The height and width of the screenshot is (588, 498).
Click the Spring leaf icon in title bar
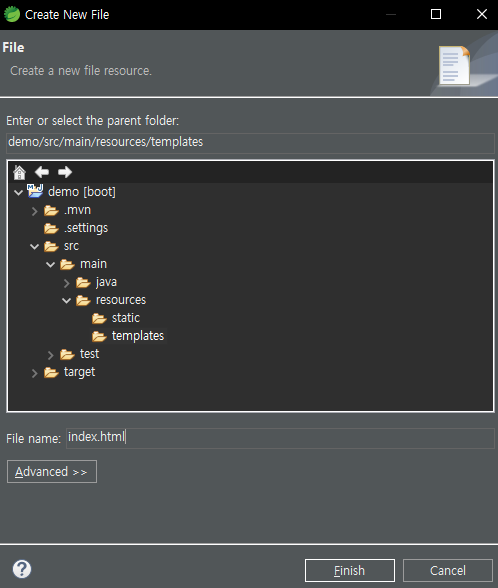[12, 14]
